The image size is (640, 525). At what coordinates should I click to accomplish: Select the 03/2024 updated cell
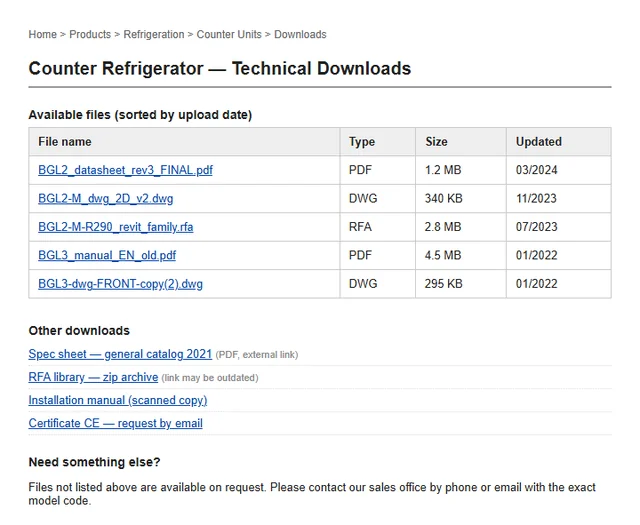[559, 170]
